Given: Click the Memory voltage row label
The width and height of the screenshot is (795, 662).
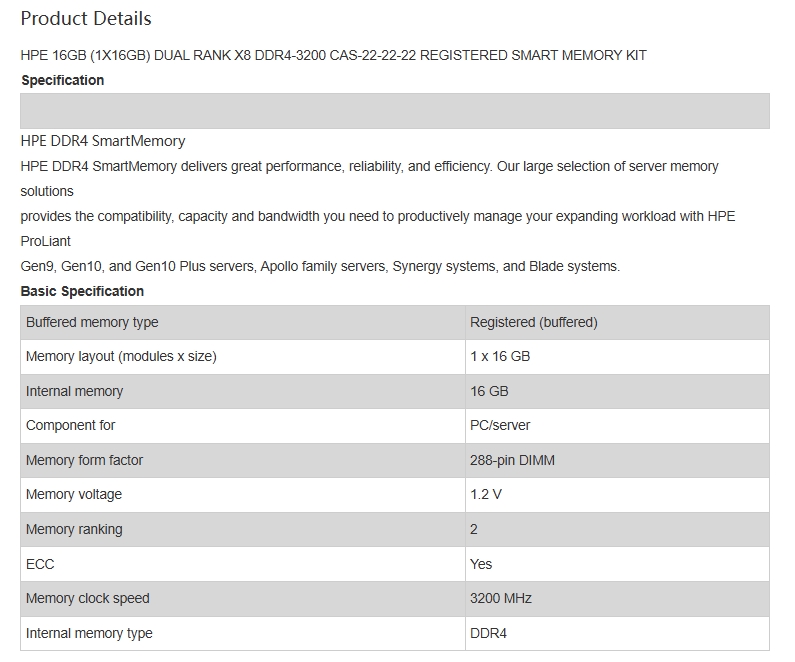Looking at the screenshot, I should pyautogui.click(x=74, y=494).
